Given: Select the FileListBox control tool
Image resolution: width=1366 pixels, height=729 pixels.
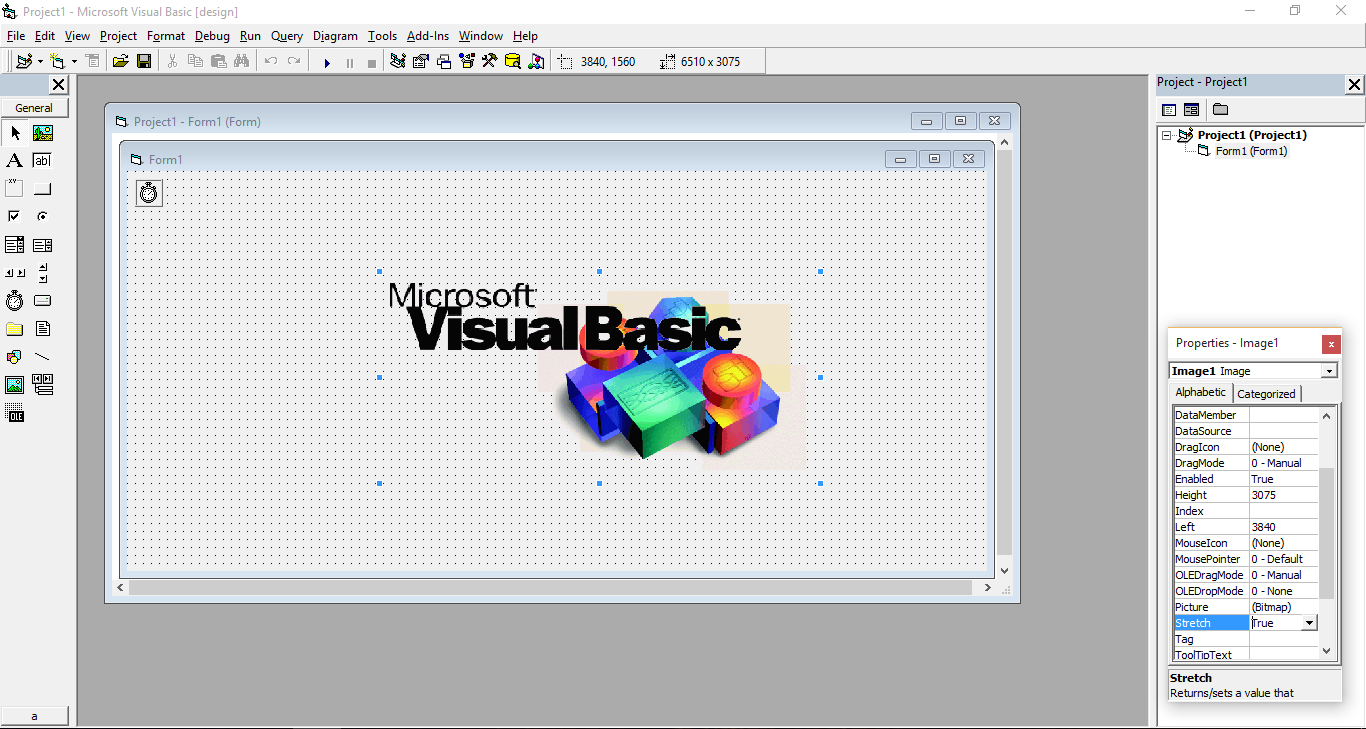Looking at the screenshot, I should 43,329.
